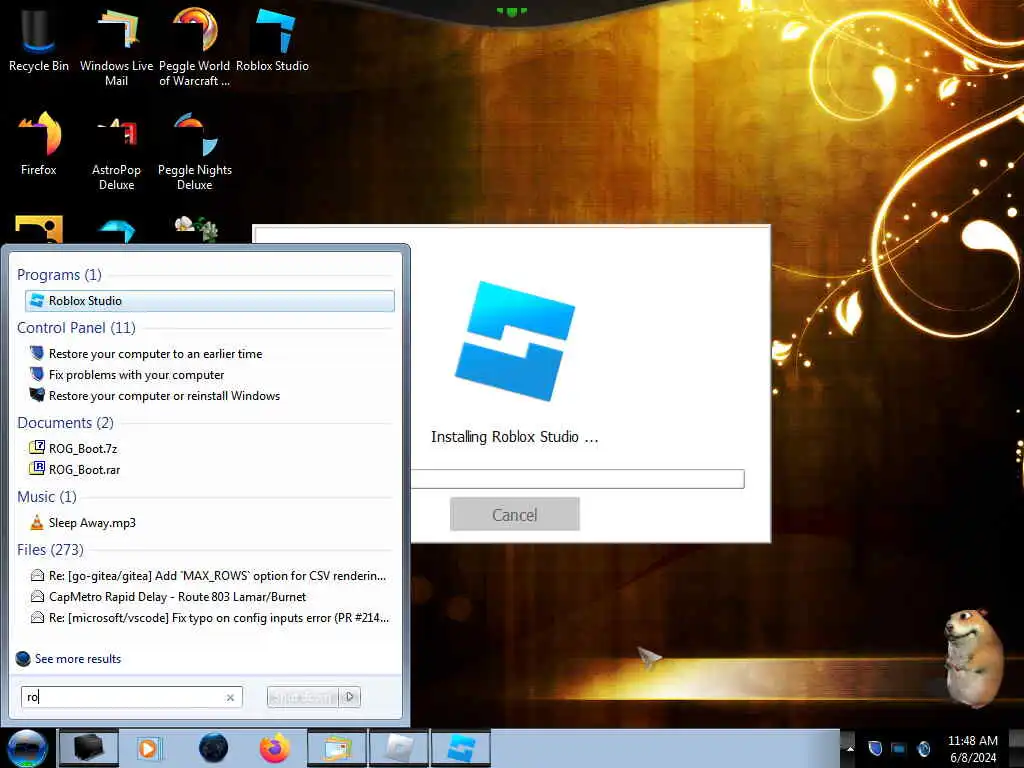Click the Roblox Studio logo in installer
This screenshot has height=768, width=1024.
pos(515,340)
